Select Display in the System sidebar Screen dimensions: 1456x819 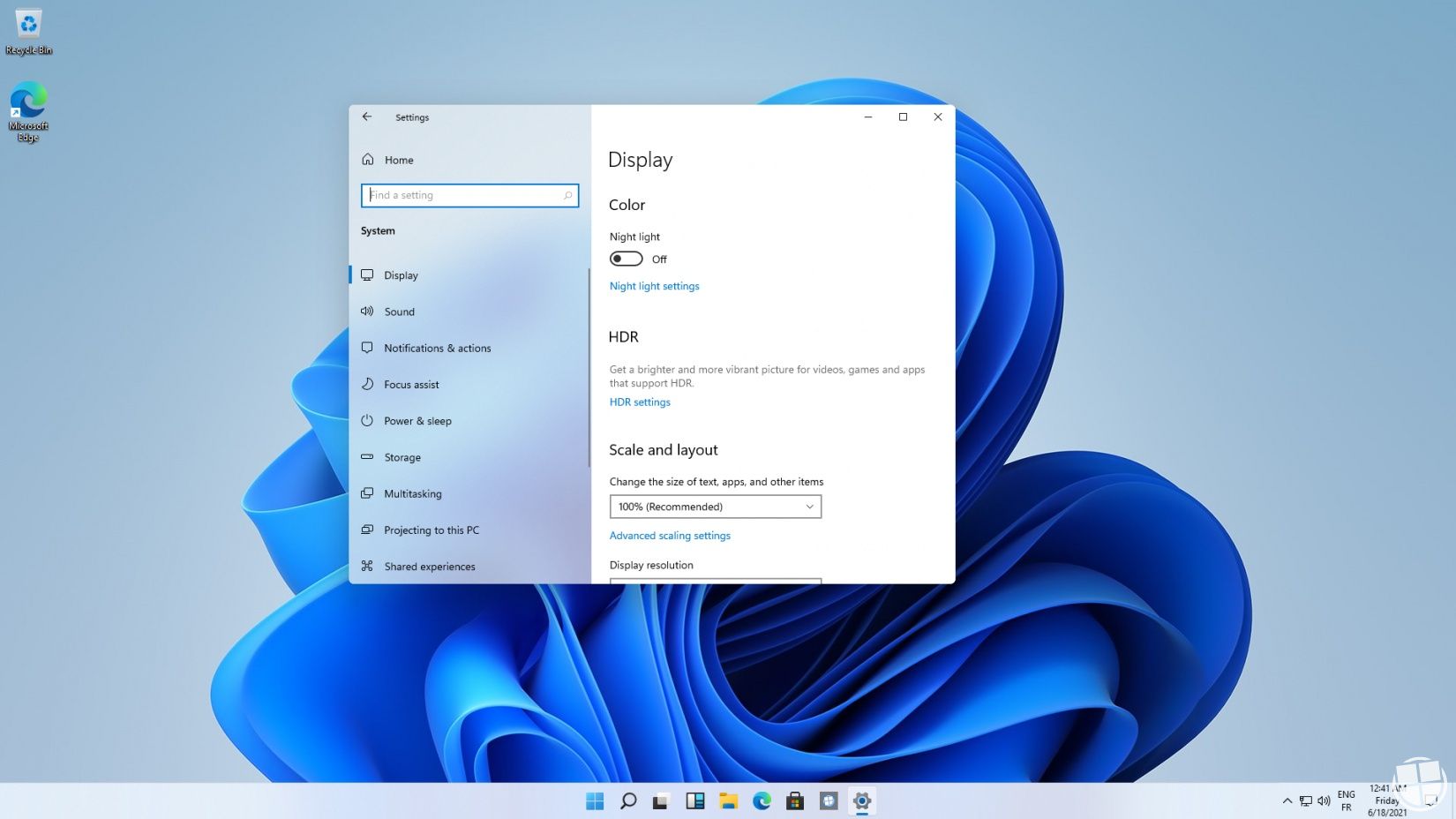point(402,274)
